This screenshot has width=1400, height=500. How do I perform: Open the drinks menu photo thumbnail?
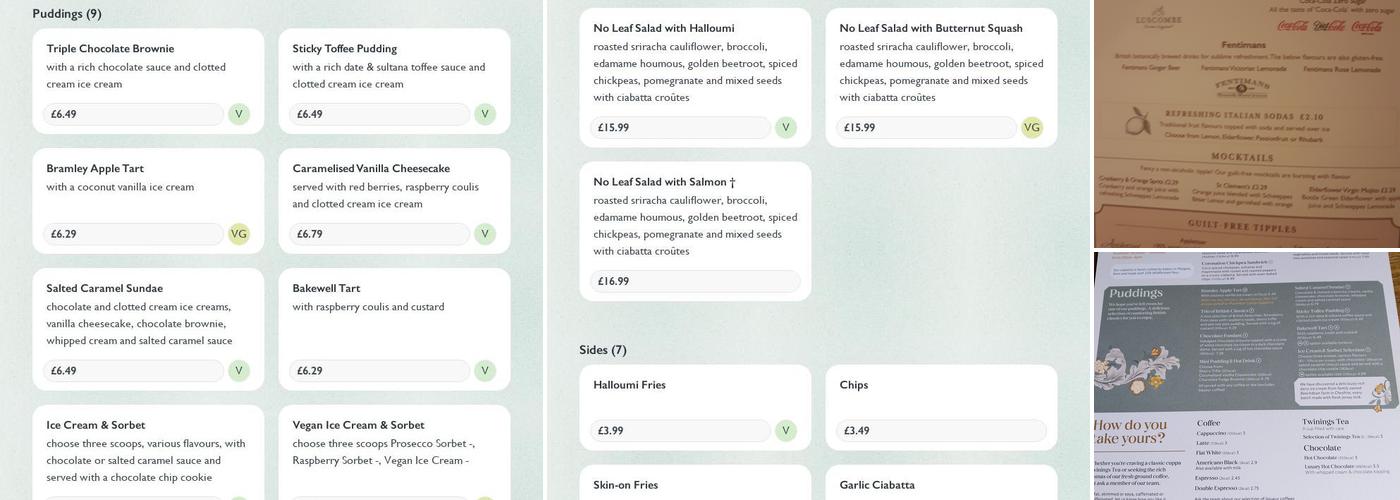pyautogui.click(x=1246, y=123)
